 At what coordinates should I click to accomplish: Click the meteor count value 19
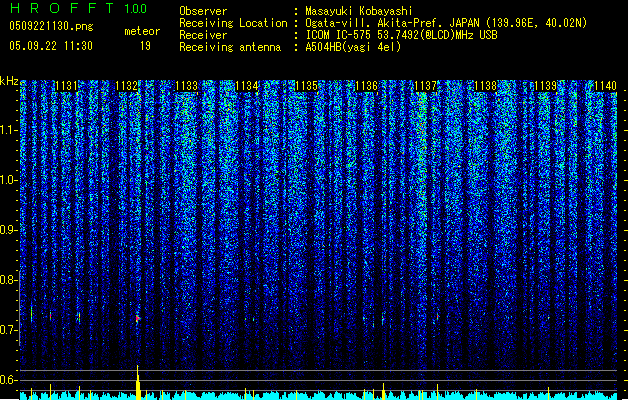tap(145, 46)
